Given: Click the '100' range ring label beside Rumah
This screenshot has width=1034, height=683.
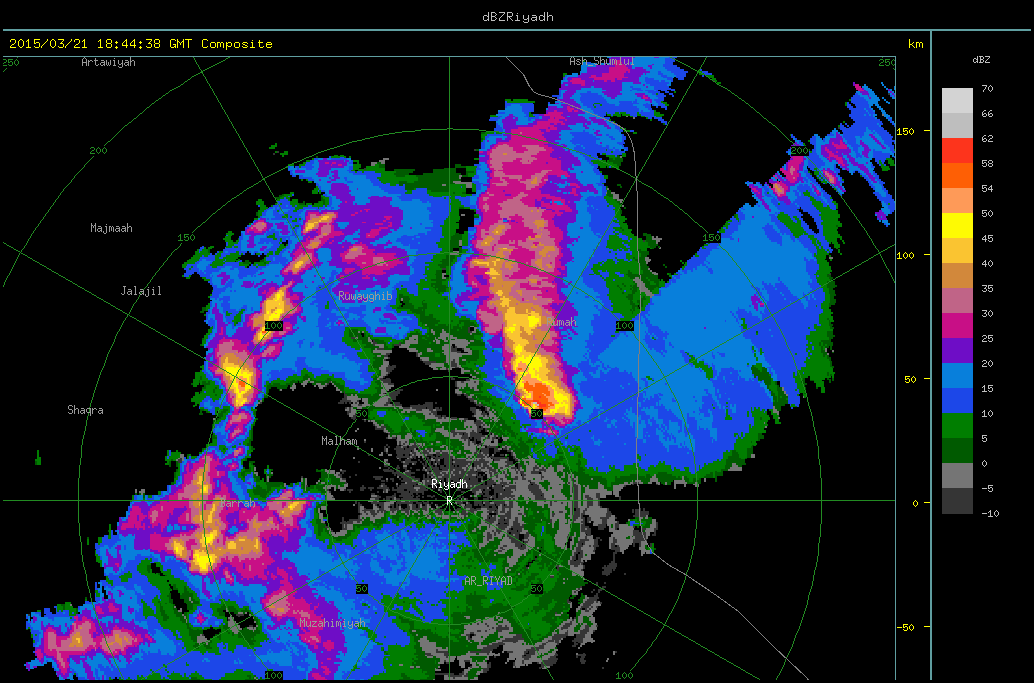Looking at the screenshot, I should click(624, 326).
